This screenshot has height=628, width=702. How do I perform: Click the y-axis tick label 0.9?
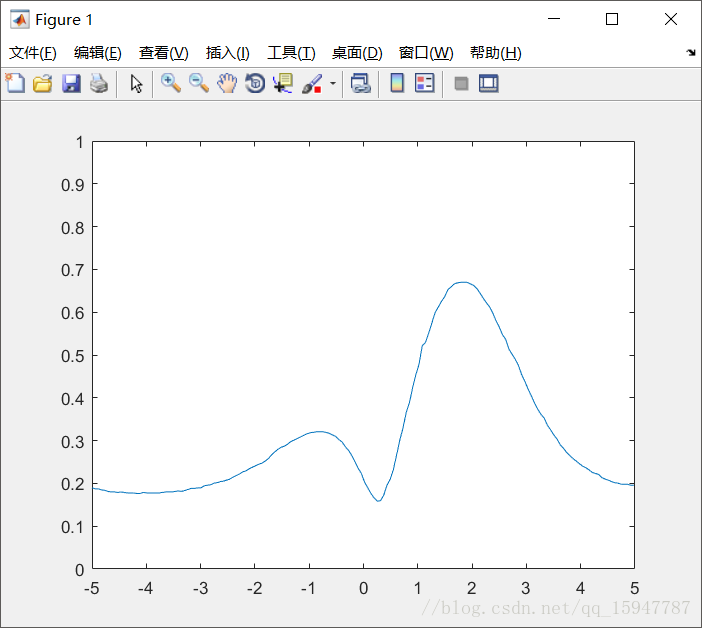click(x=73, y=184)
